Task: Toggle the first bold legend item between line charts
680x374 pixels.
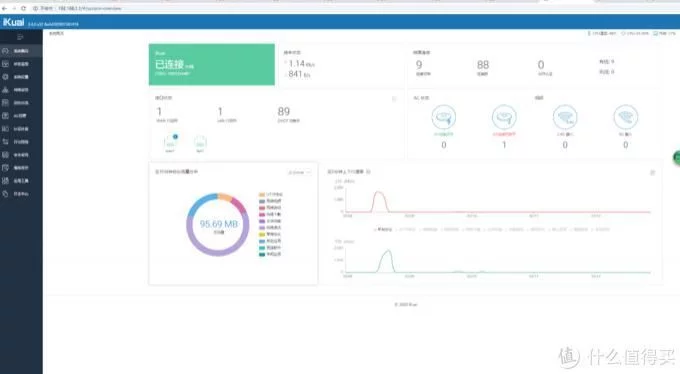Action: coord(383,229)
